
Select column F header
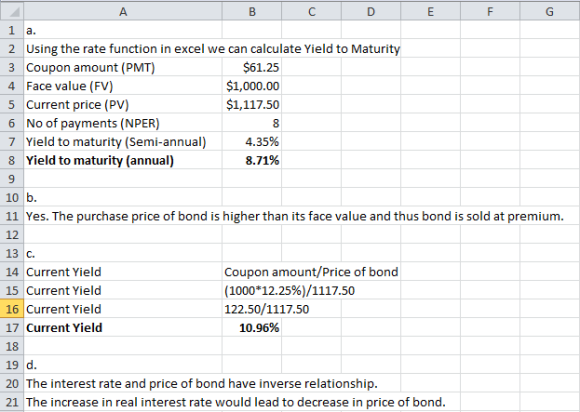click(490, 11)
